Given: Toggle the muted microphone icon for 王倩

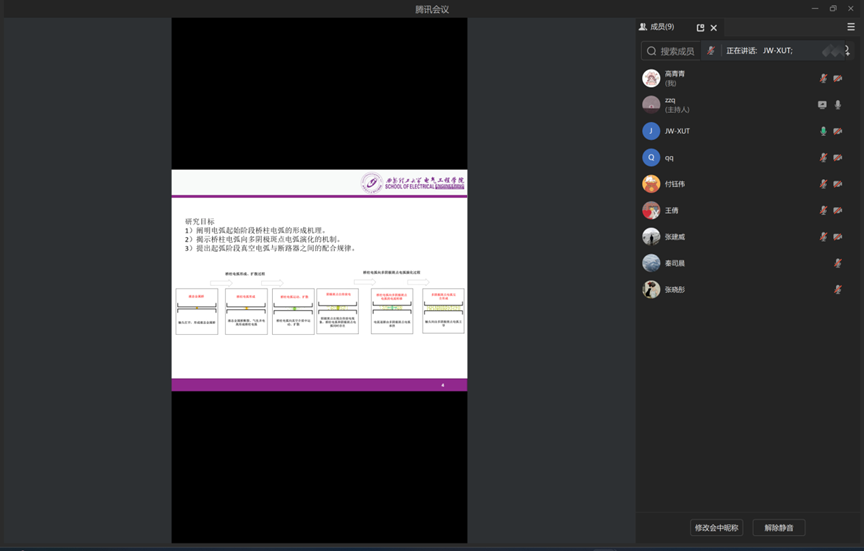Looking at the screenshot, I should 824,211.
